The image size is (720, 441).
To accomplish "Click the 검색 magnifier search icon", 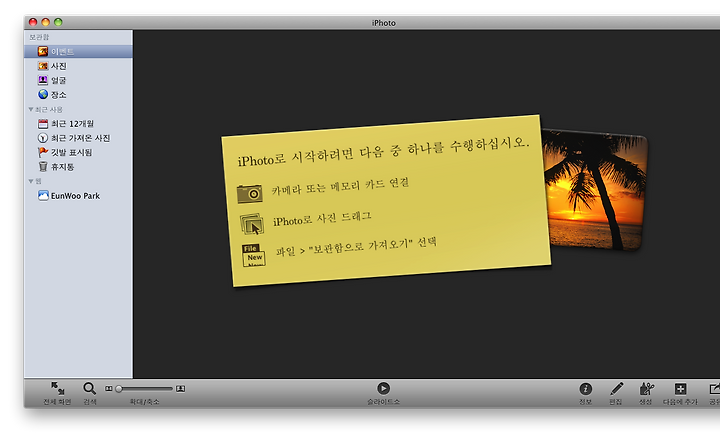I will (x=90, y=389).
